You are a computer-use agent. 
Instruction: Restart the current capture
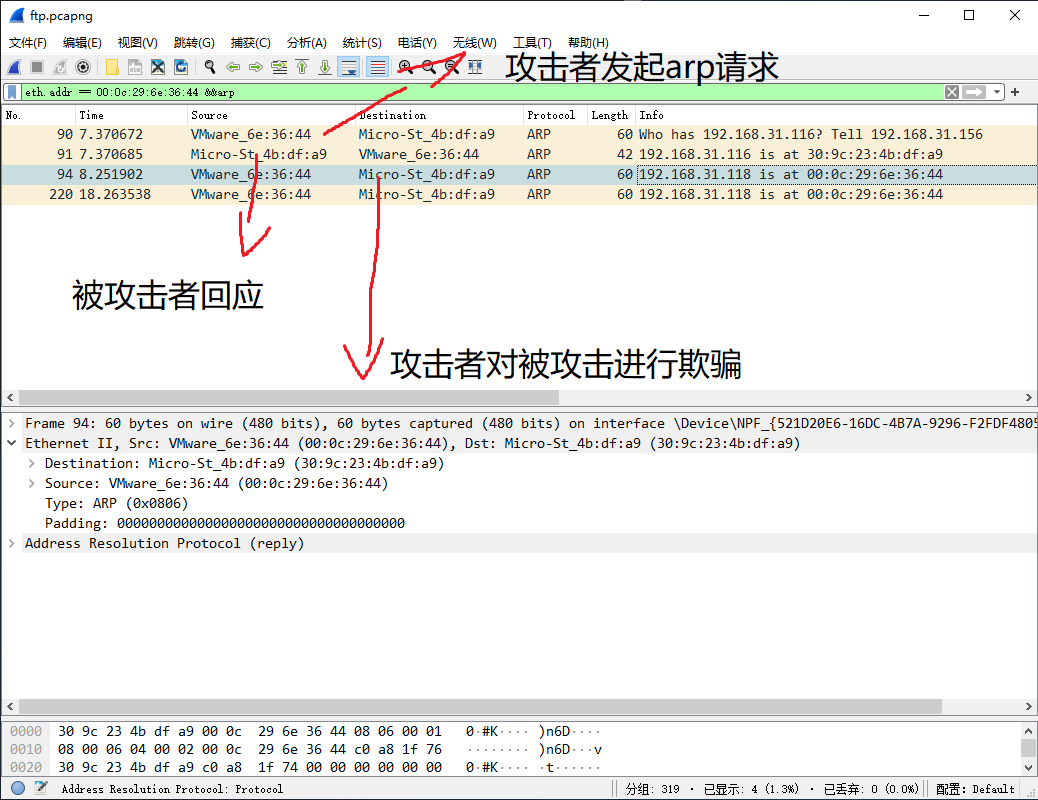point(60,67)
